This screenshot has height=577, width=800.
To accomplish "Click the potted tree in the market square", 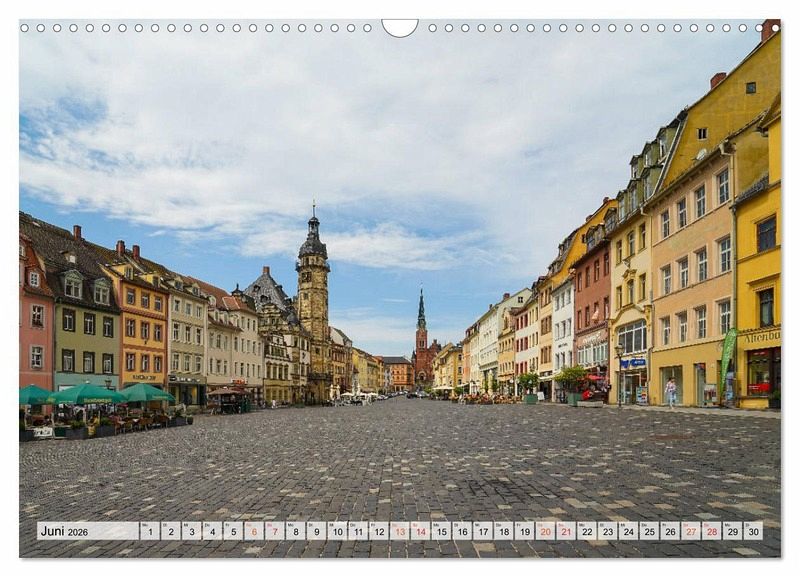I will 571,380.
